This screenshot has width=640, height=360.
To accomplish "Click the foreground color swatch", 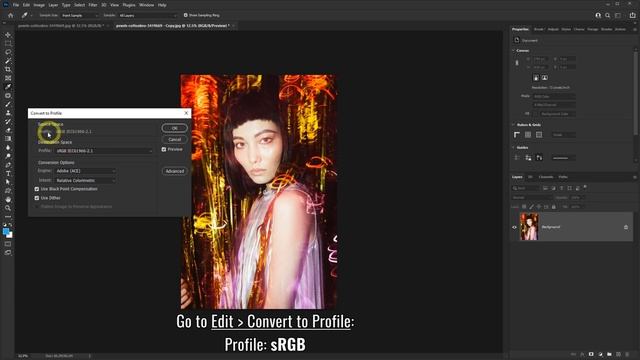I will [6, 232].
